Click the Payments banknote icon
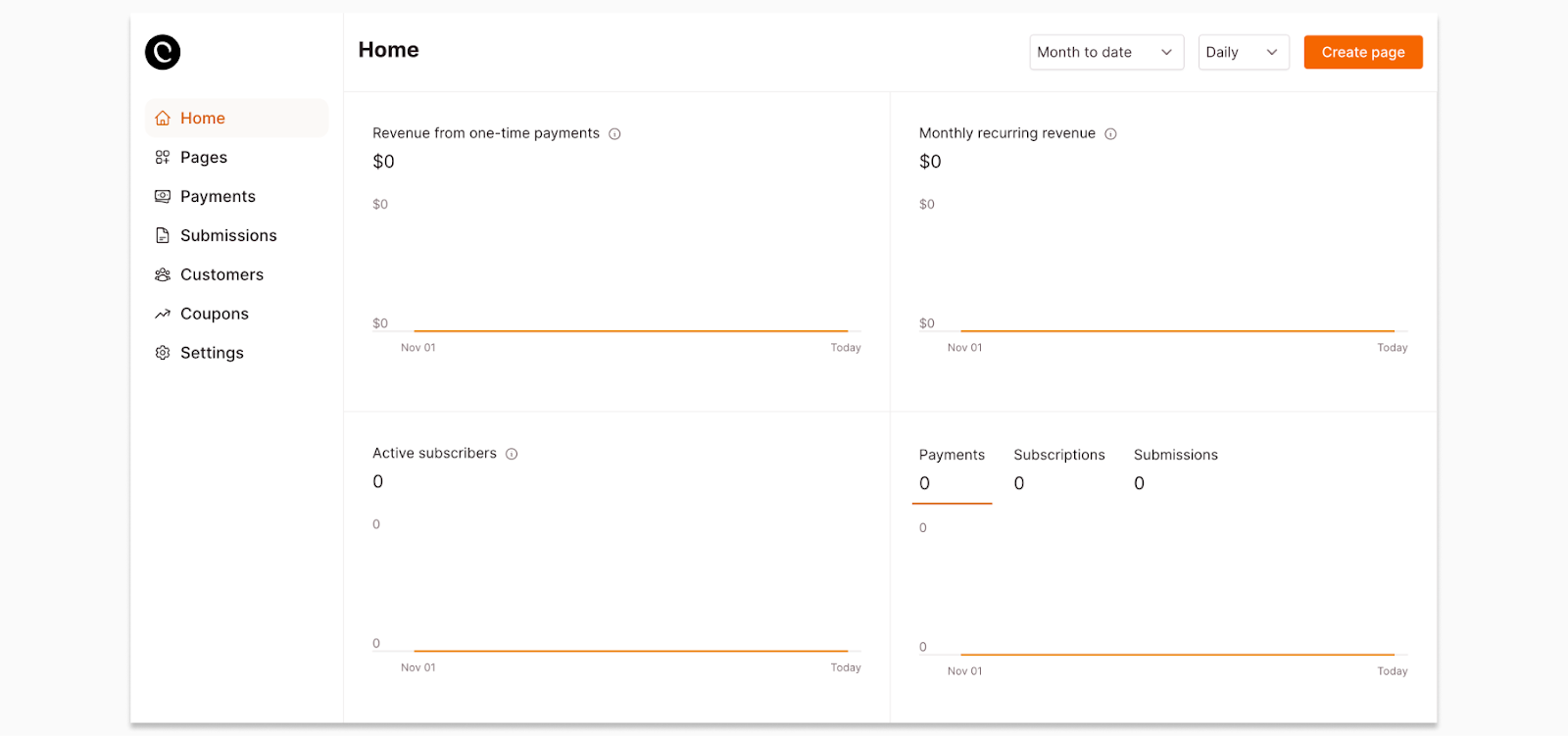1568x736 pixels. point(163,197)
